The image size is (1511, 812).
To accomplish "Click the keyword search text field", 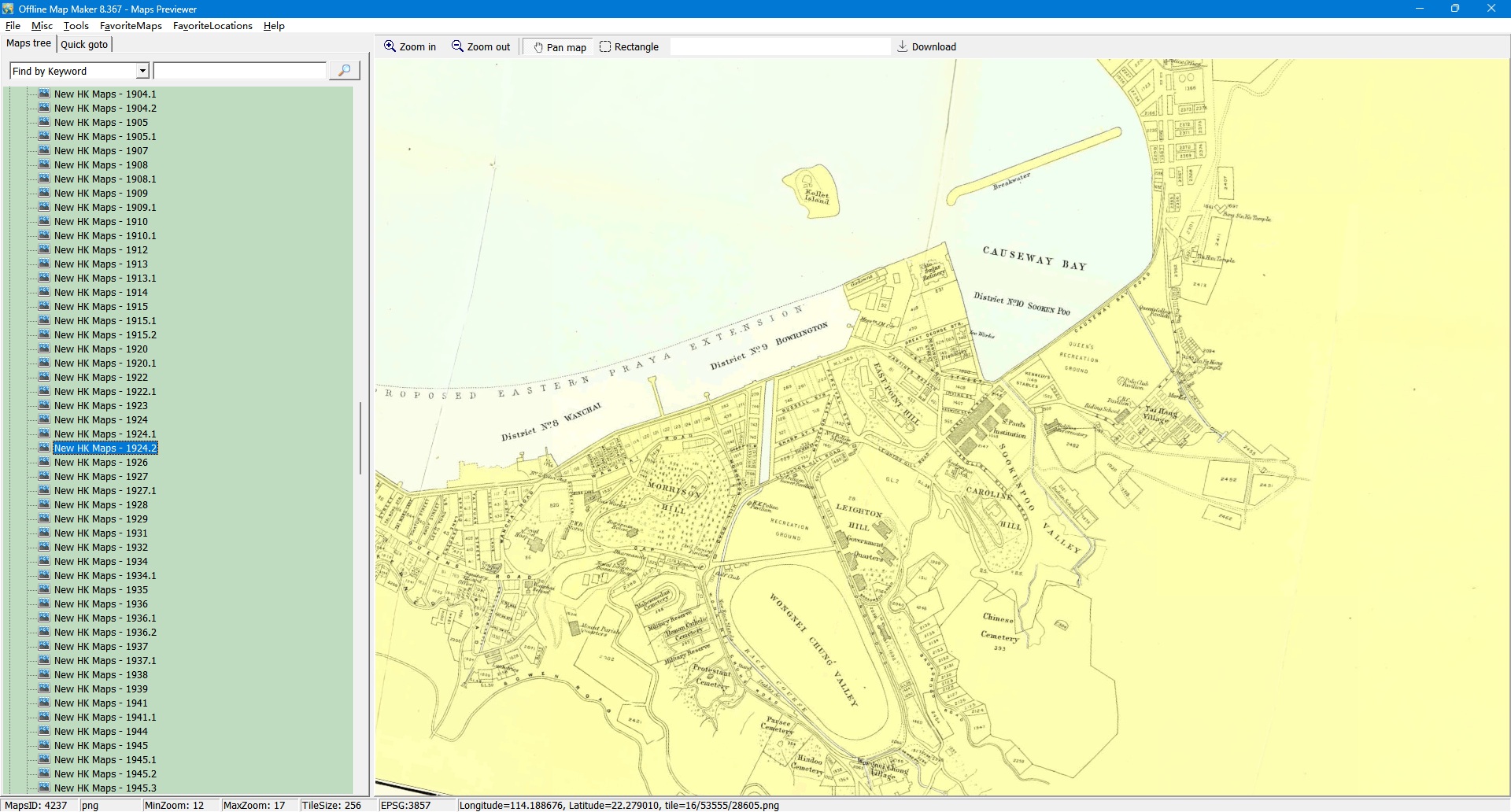I will click(239, 71).
